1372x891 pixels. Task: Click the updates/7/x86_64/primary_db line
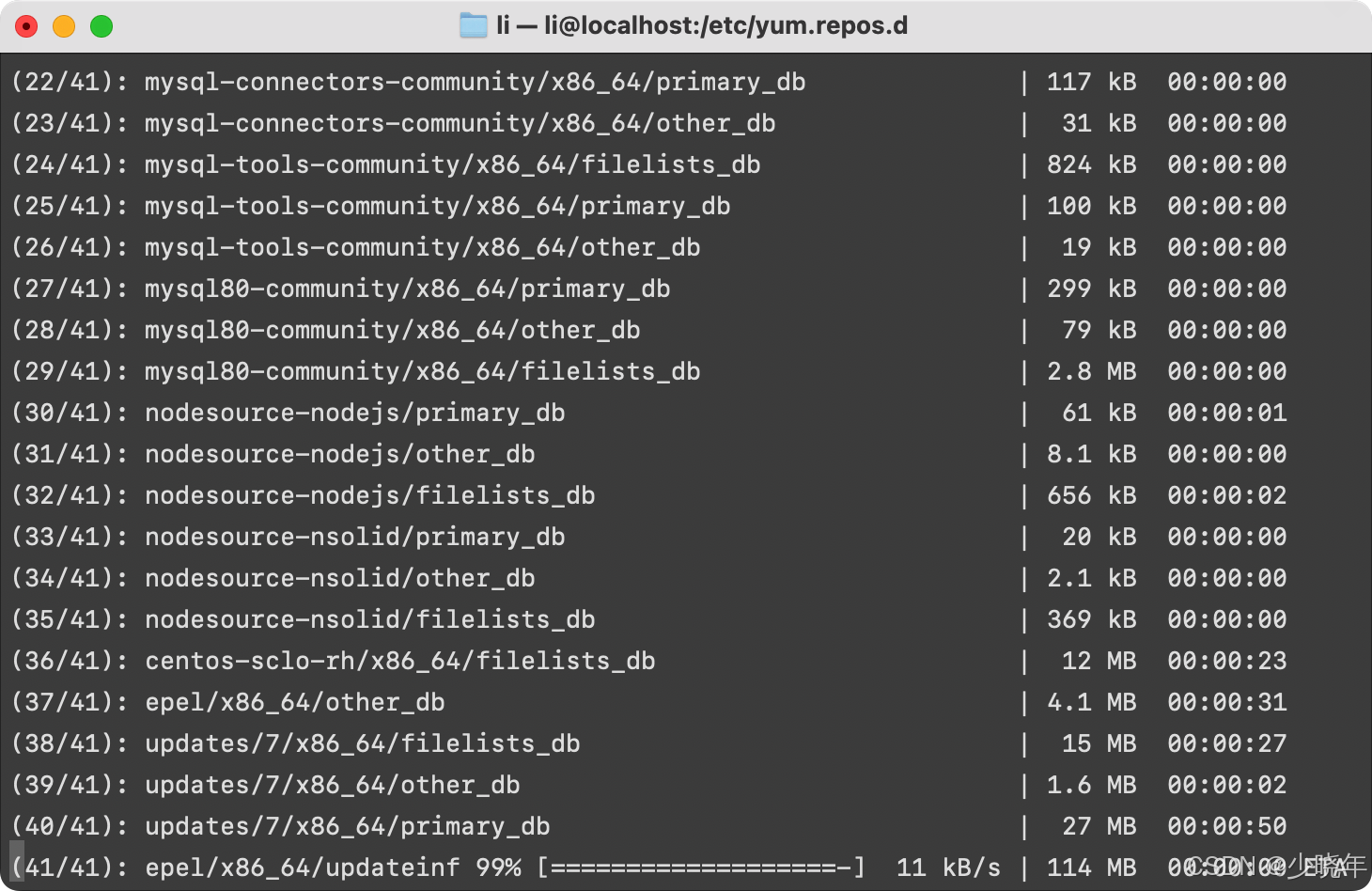(x=347, y=827)
